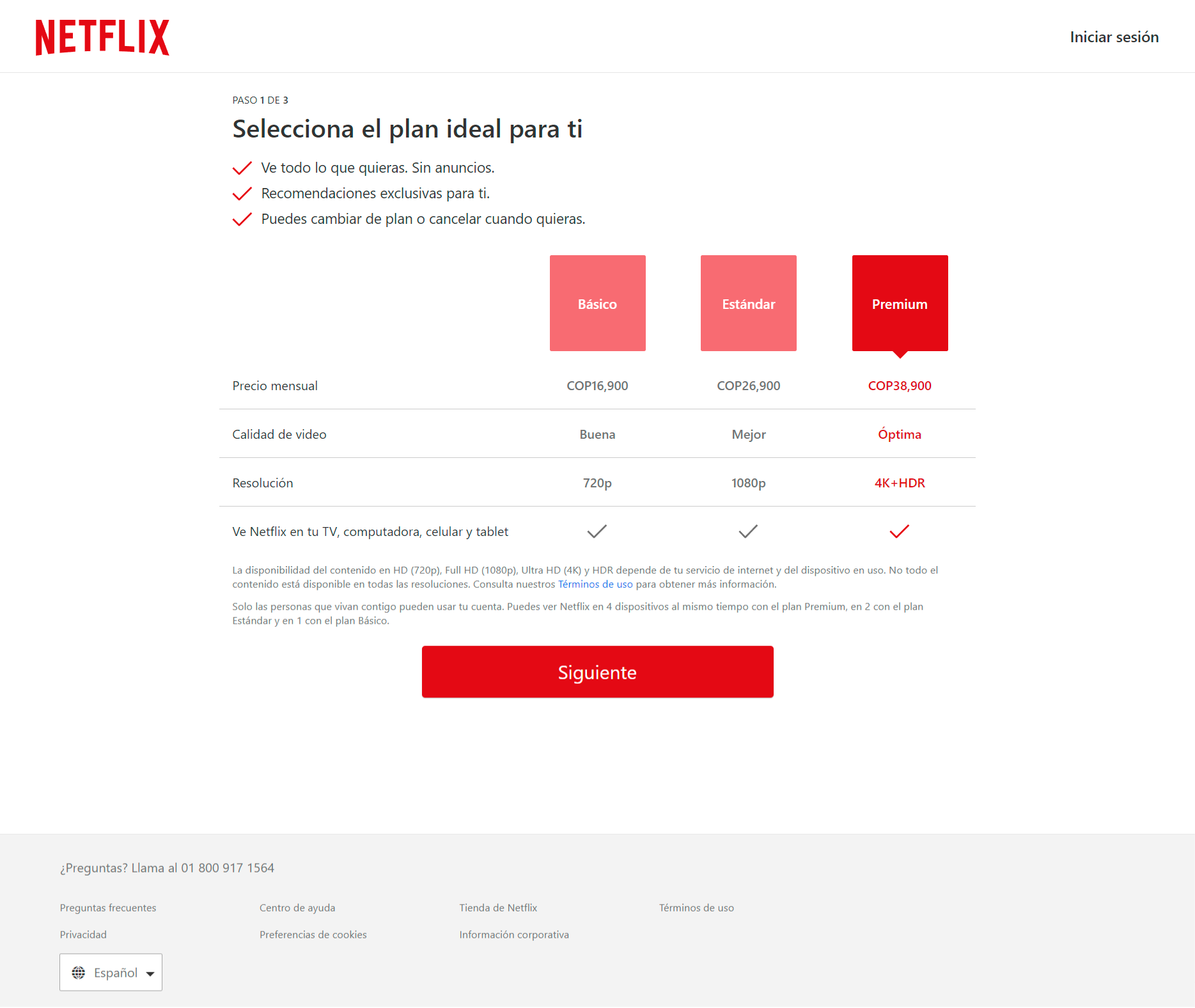Click the globe icon in language selector
The image size is (1195, 1008).
coord(79,973)
